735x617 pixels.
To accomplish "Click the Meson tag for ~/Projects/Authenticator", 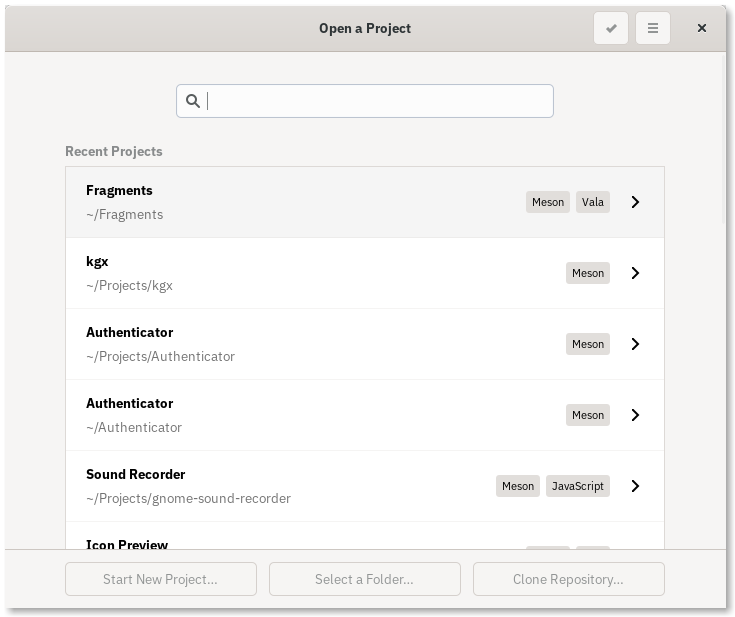I will (x=588, y=344).
